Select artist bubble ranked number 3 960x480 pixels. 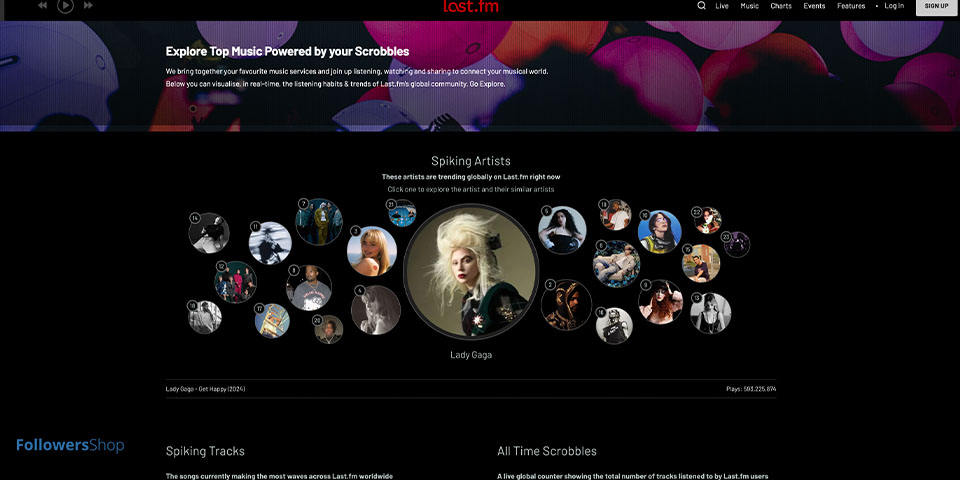pyautogui.click(x=372, y=251)
